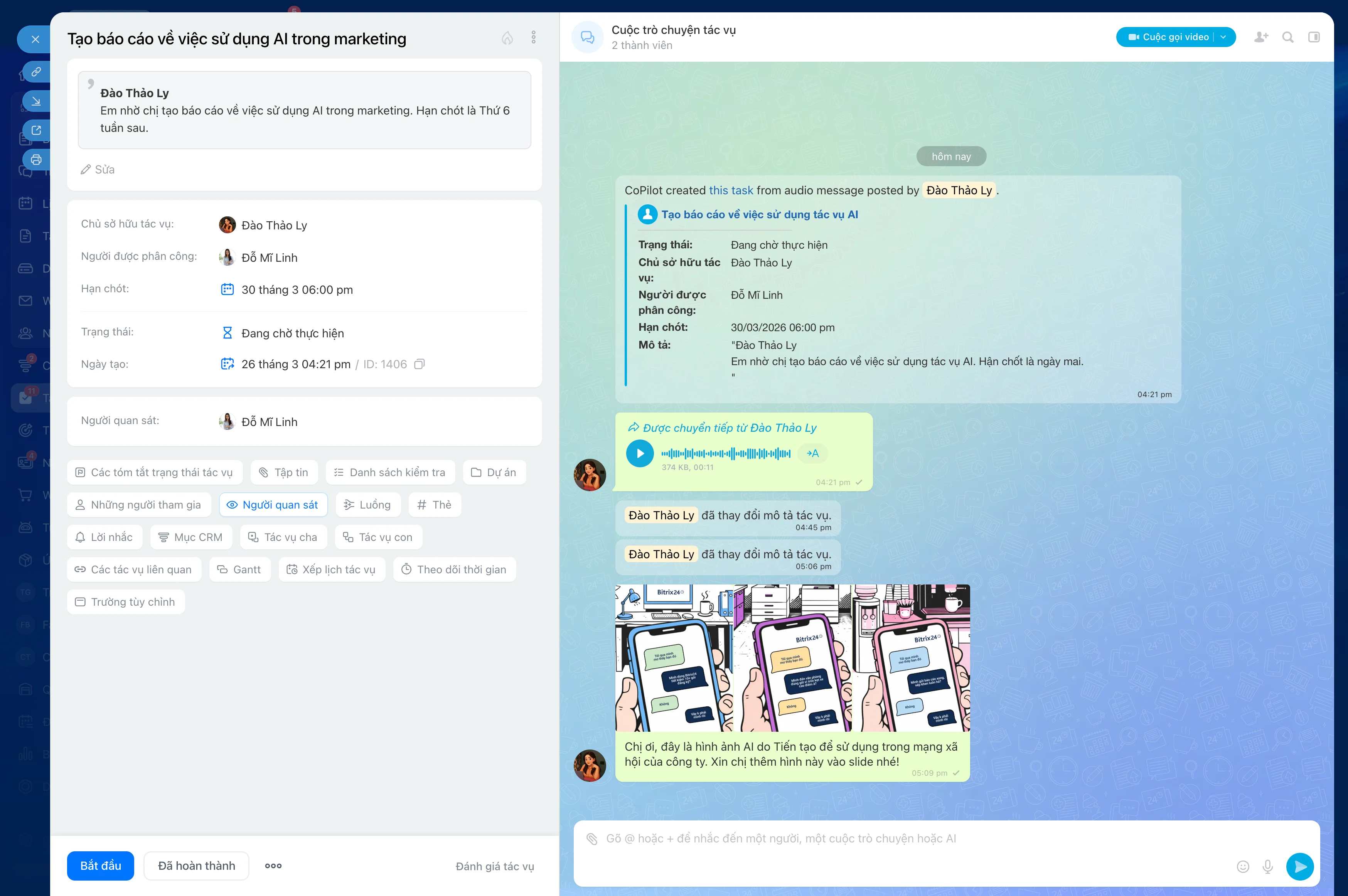Screen dimensions: 1348x896
Task: Click the hôm nay date badge
Action: tap(951, 157)
